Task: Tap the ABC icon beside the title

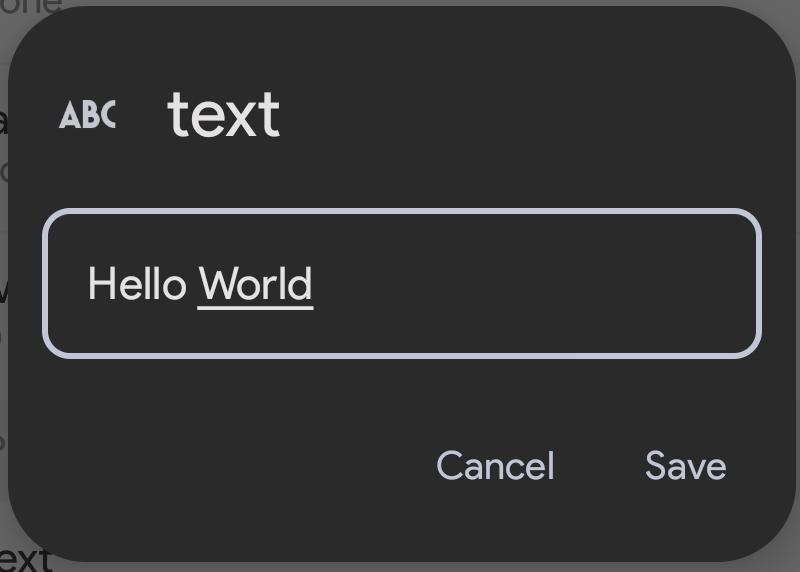Action: [x=87, y=115]
